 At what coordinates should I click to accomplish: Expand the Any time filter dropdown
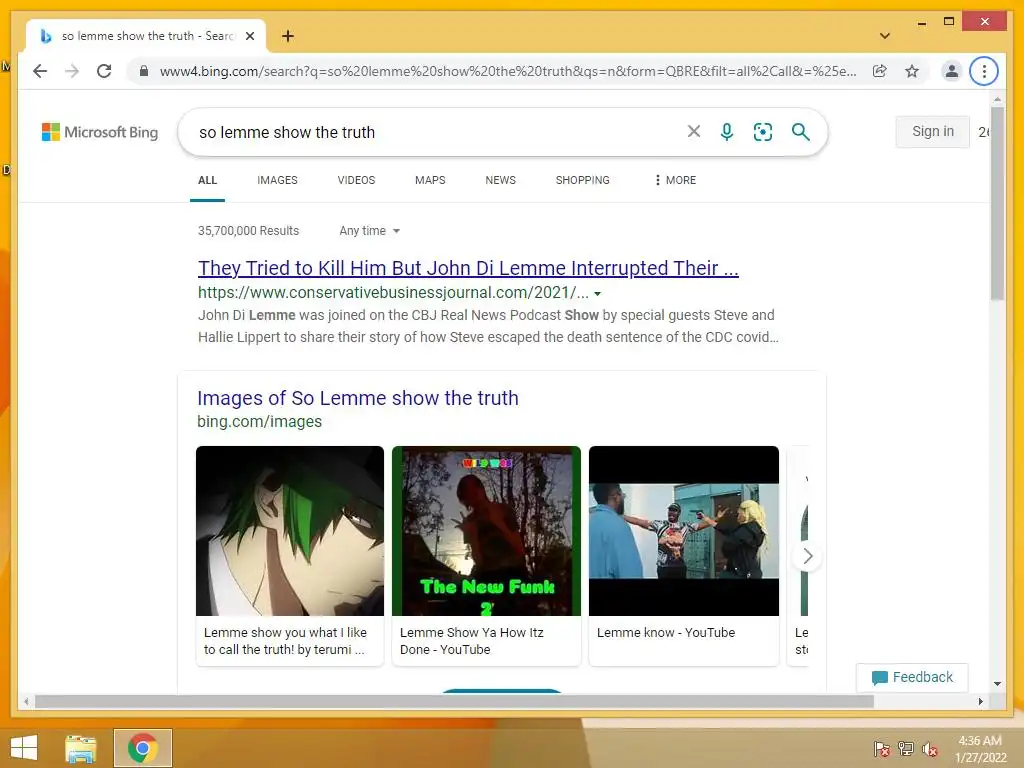point(370,231)
